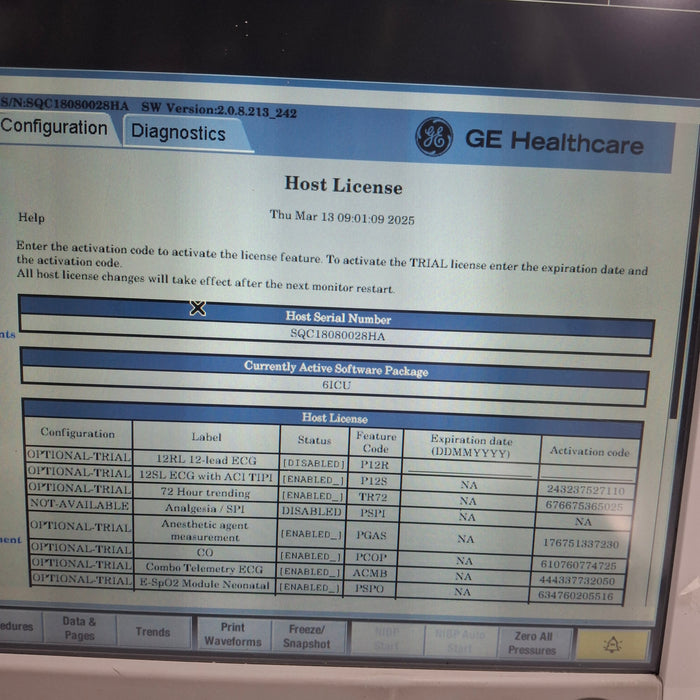Screen dimensions: 700x700
Task: Switch to the Configuration tab
Action: 56,128
